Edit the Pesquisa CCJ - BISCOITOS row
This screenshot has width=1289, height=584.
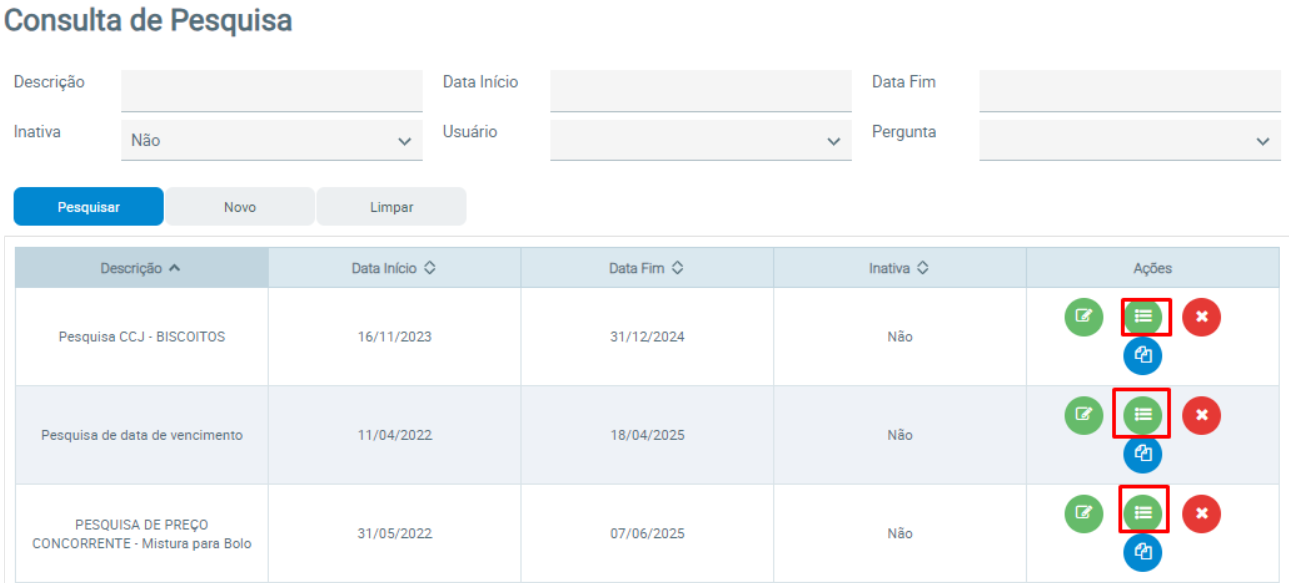[x=1083, y=317]
